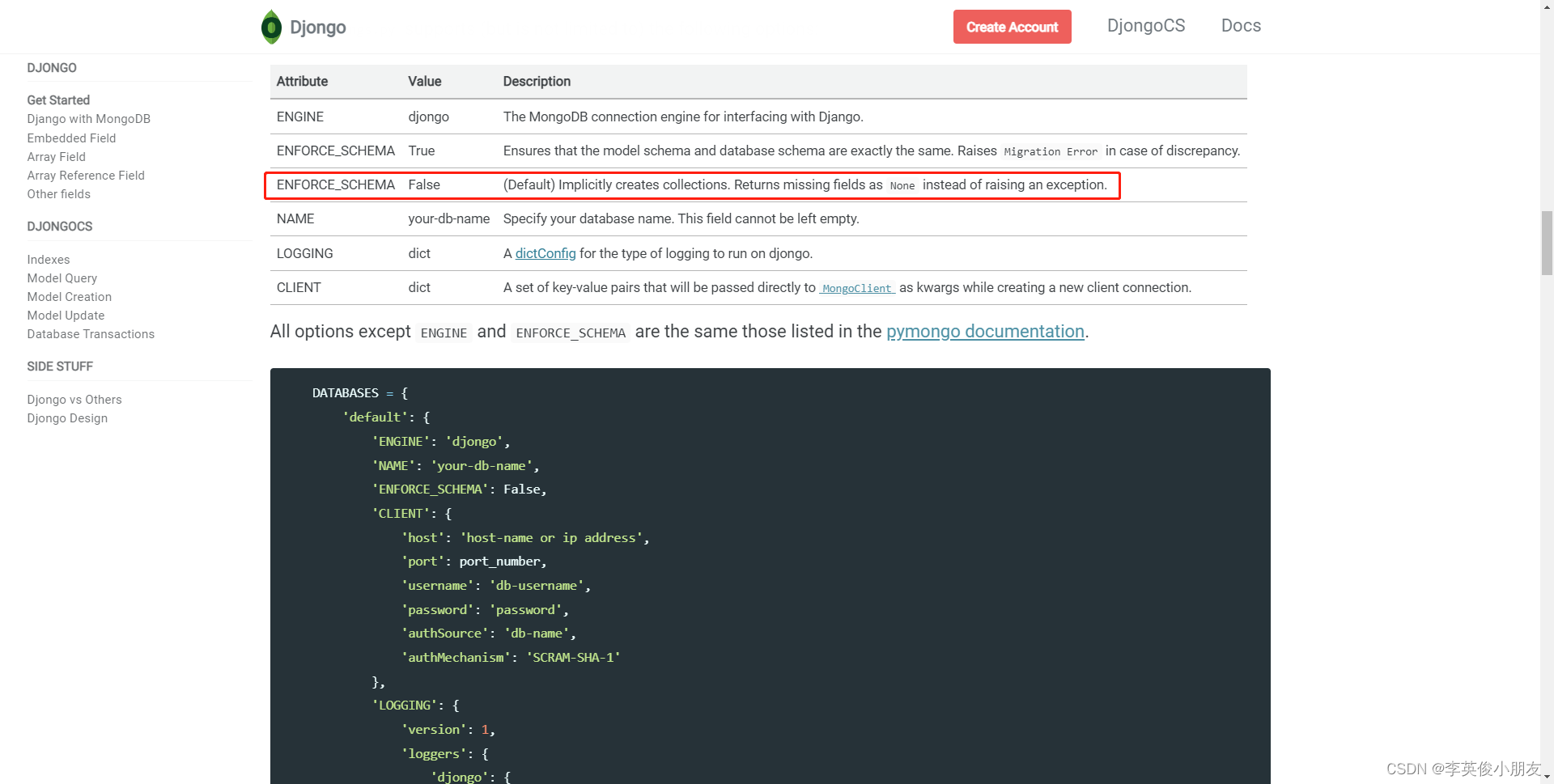
Task: Open the Array Field sidebar link
Action: tap(56, 157)
